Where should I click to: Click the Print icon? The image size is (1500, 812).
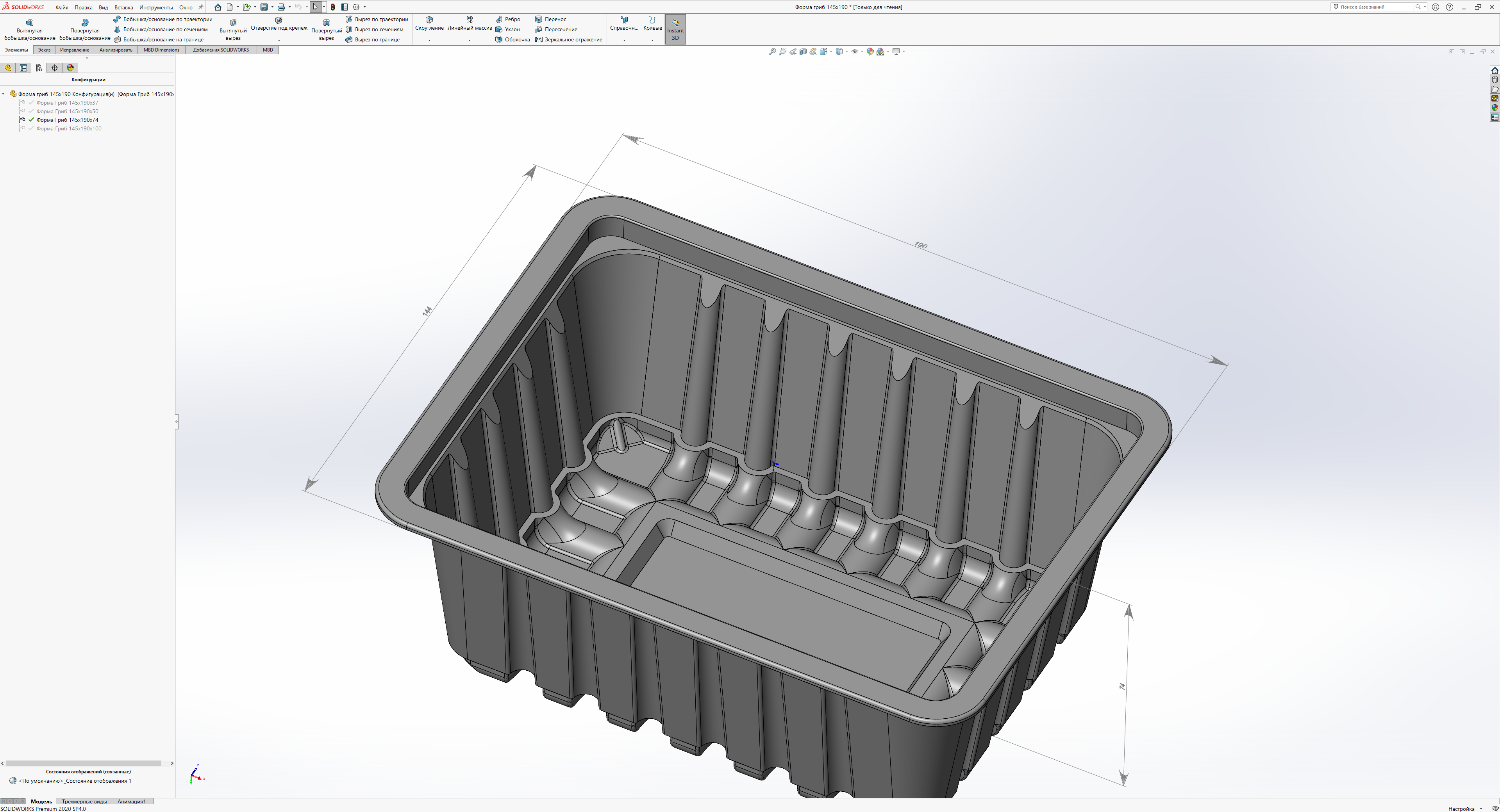281,7
